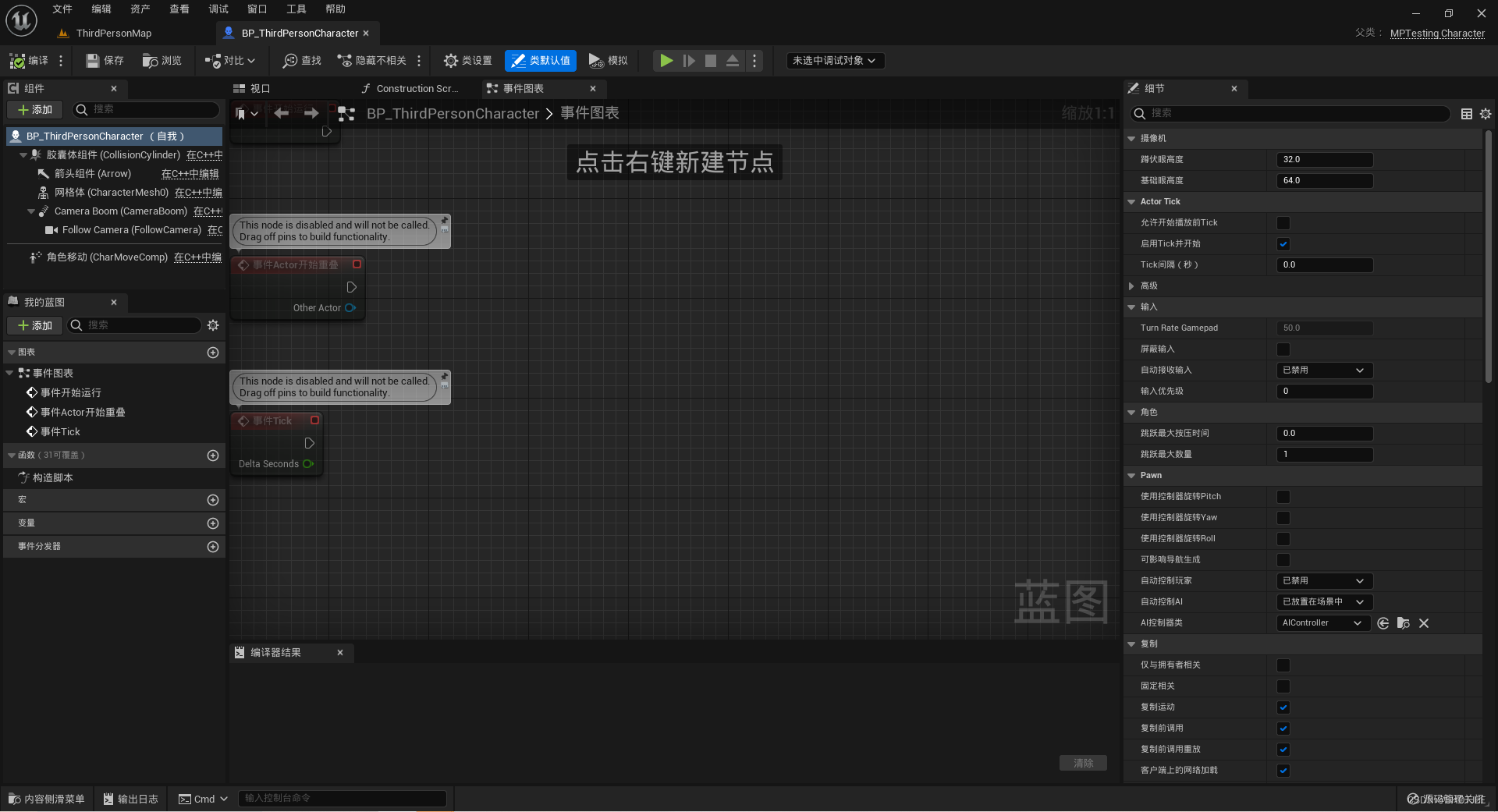Compile the blueprint with 编译 button
Viewport: 1498px width, 812px height.
[29, 61]
